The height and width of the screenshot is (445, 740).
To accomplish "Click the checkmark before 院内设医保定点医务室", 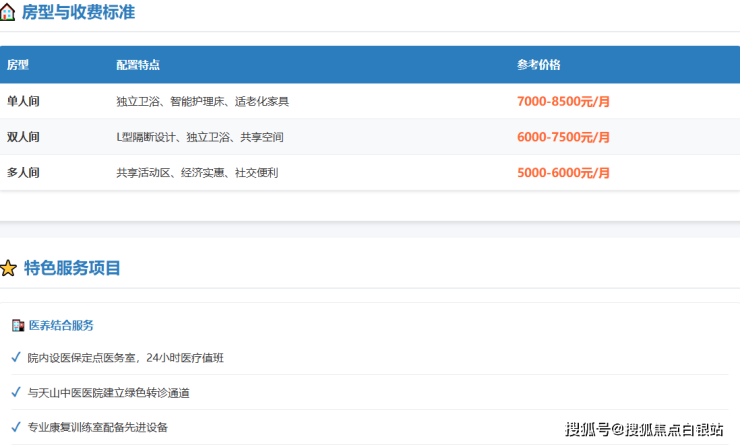I will 15,357.
